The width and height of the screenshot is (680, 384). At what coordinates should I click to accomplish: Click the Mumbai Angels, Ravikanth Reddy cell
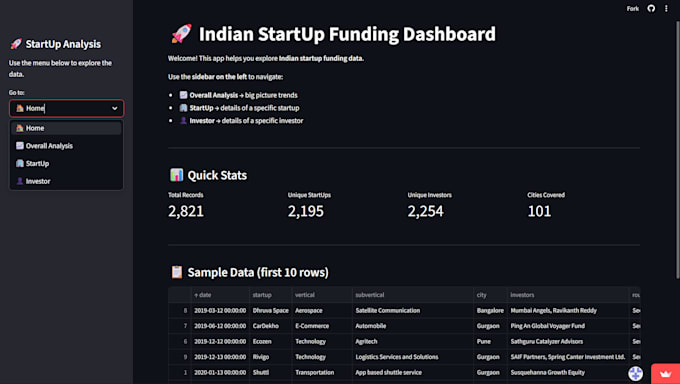pyautogui.click(x=568, y=310)
